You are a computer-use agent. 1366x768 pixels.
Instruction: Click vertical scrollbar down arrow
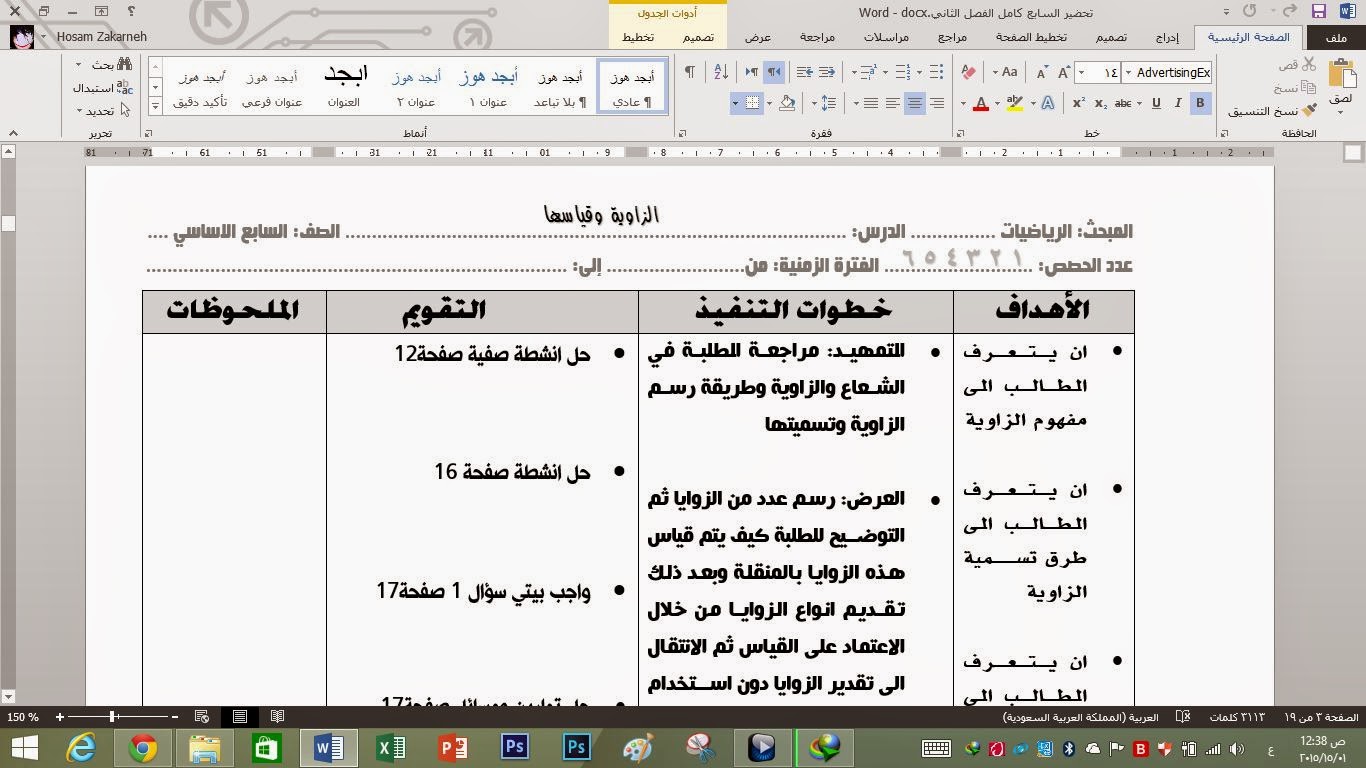pos(8,696)
